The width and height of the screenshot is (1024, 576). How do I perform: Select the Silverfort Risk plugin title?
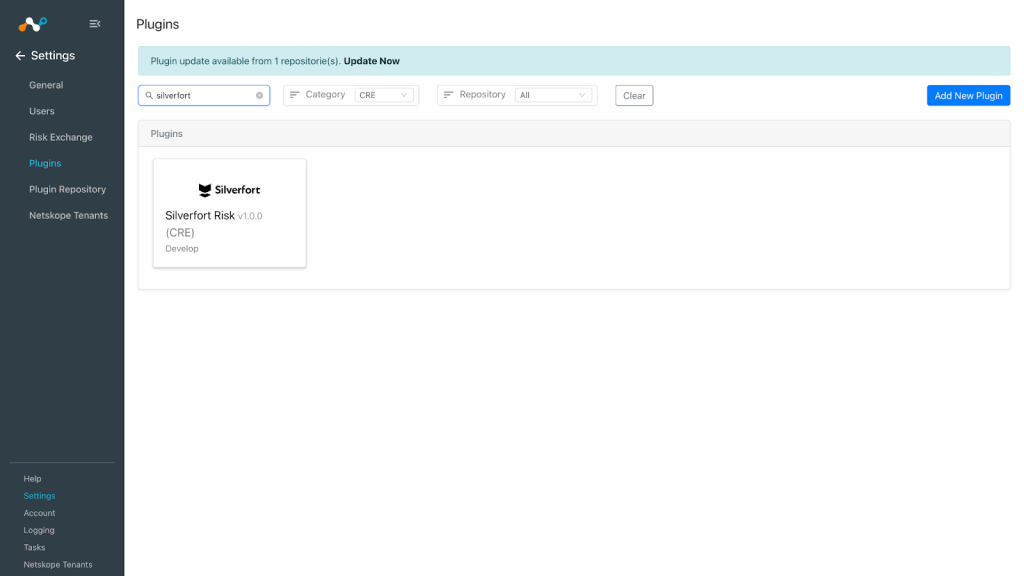point(200,216)
